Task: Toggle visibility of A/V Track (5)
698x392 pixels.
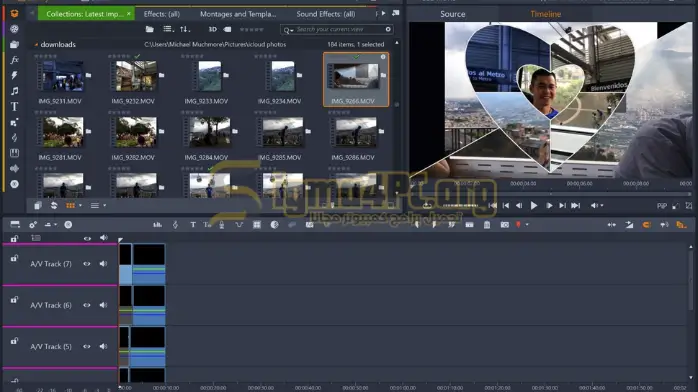Action: 87,347
